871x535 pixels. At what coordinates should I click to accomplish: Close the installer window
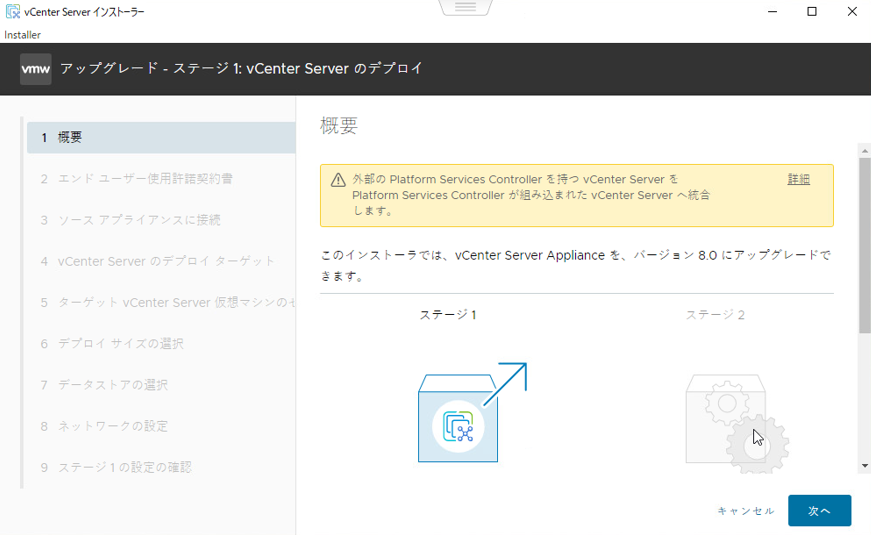click(852, 12)
